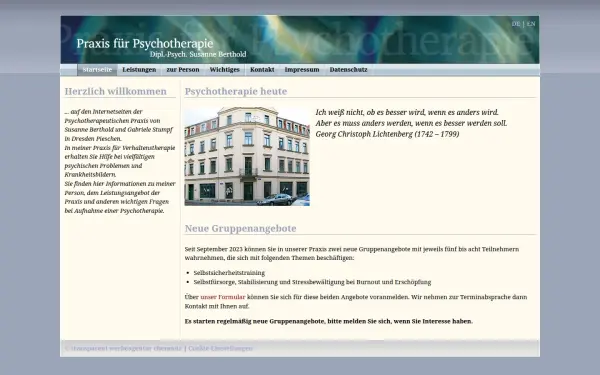Click the 'Psychotherapie heute' heading

click(x=236, y=91)
